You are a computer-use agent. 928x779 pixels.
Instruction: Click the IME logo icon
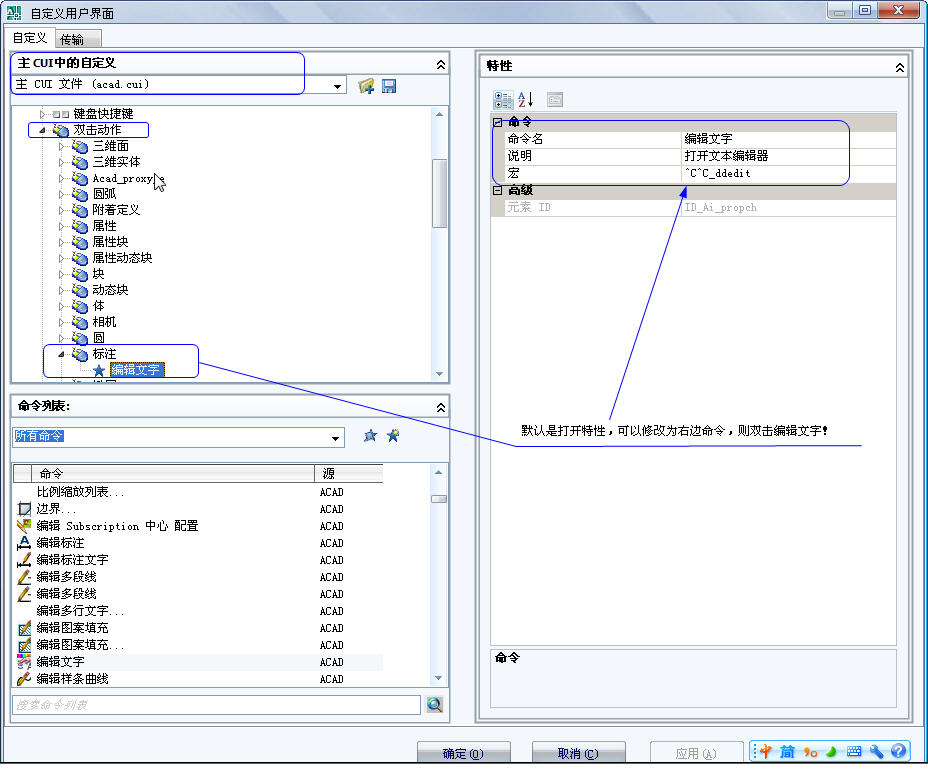(x=766, y=752)
